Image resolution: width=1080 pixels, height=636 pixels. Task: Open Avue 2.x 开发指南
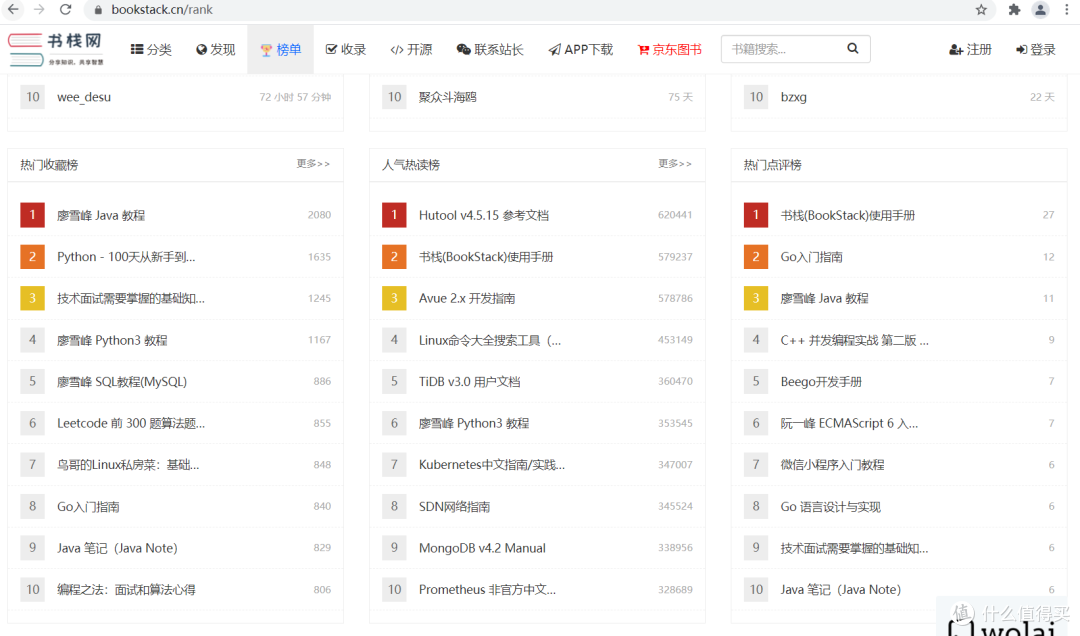(467, 298)
